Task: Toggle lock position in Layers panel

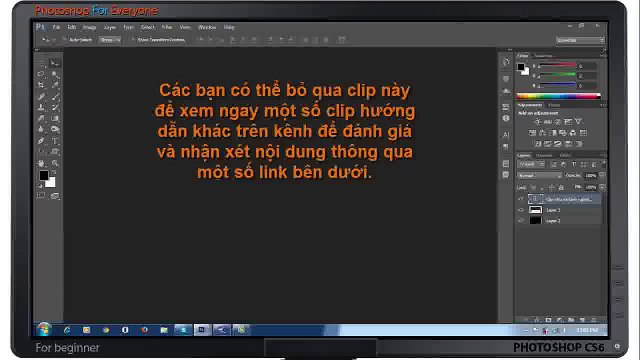Action: pos(551,187)
